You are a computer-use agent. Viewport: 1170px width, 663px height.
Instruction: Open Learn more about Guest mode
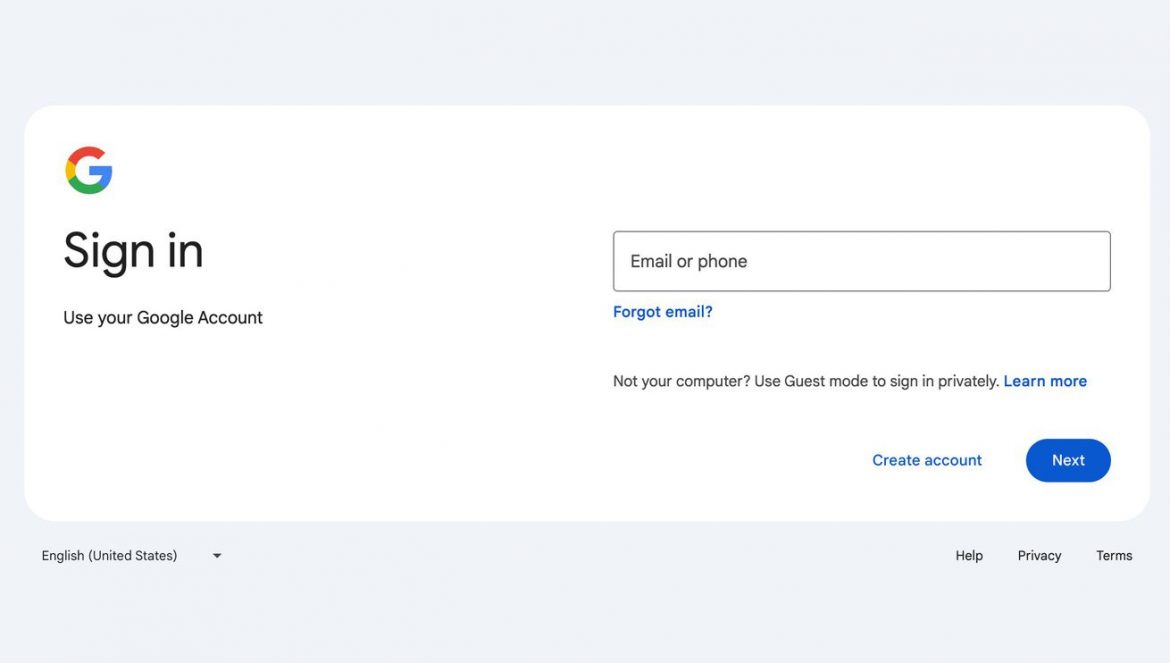[1045, 381]
